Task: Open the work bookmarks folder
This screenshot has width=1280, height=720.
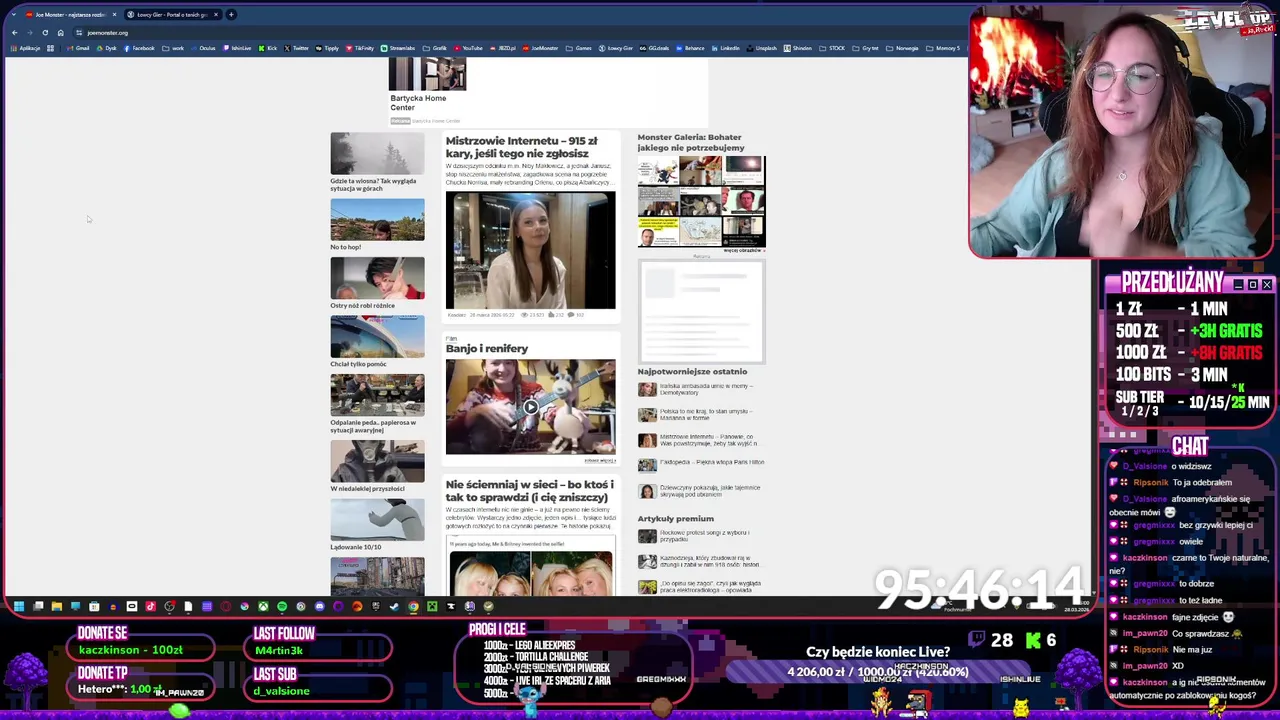Action: pos(173,48)
